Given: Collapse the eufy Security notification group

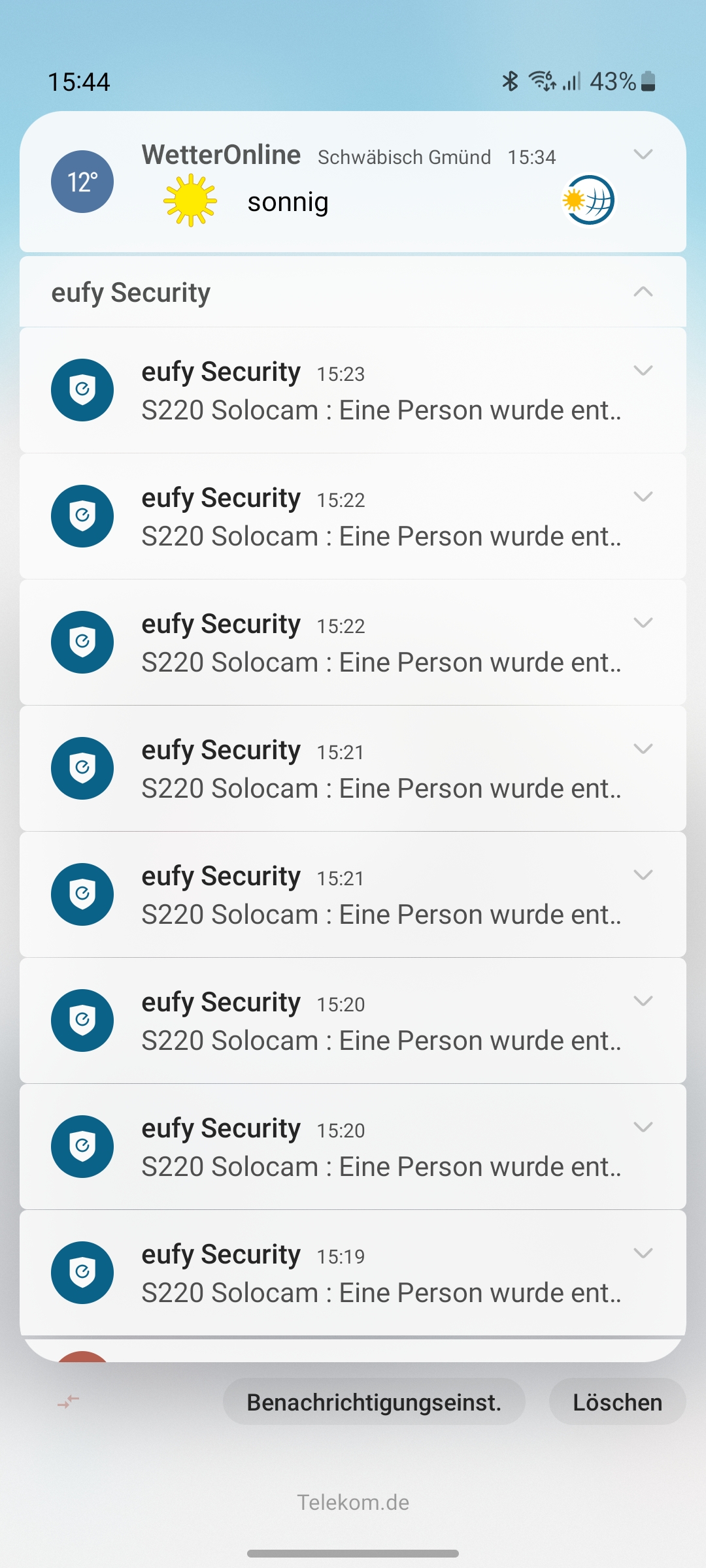Looking at the screenshot, I should click(643, 292).
